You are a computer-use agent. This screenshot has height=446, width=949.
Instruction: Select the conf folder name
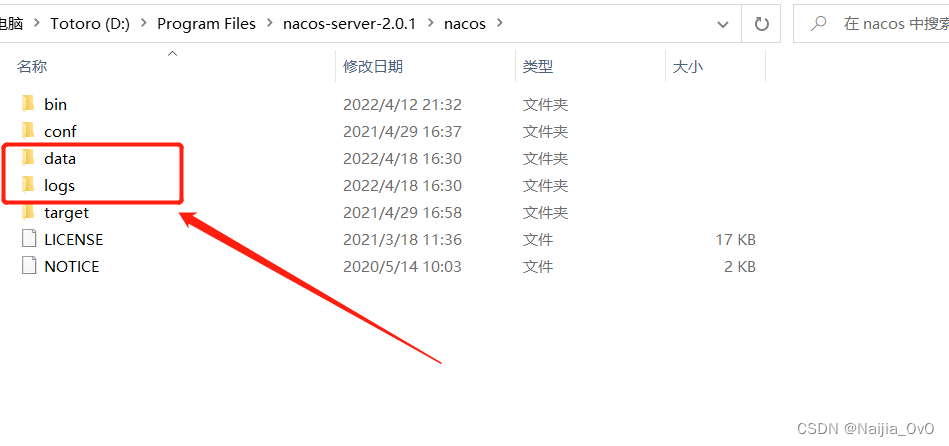[x=60, y=131]
